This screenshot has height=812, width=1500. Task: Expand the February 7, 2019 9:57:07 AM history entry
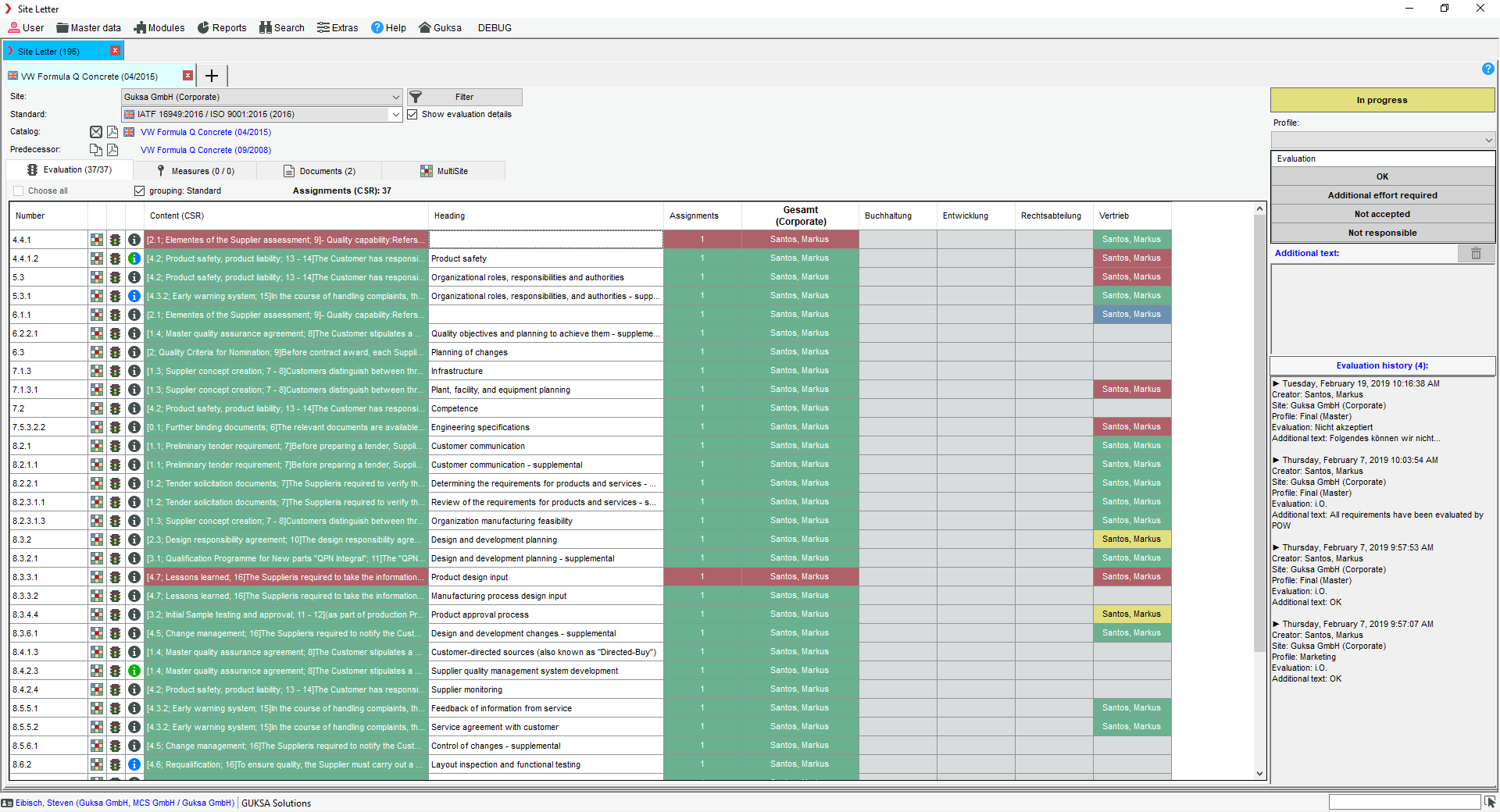pos(1276,624)
